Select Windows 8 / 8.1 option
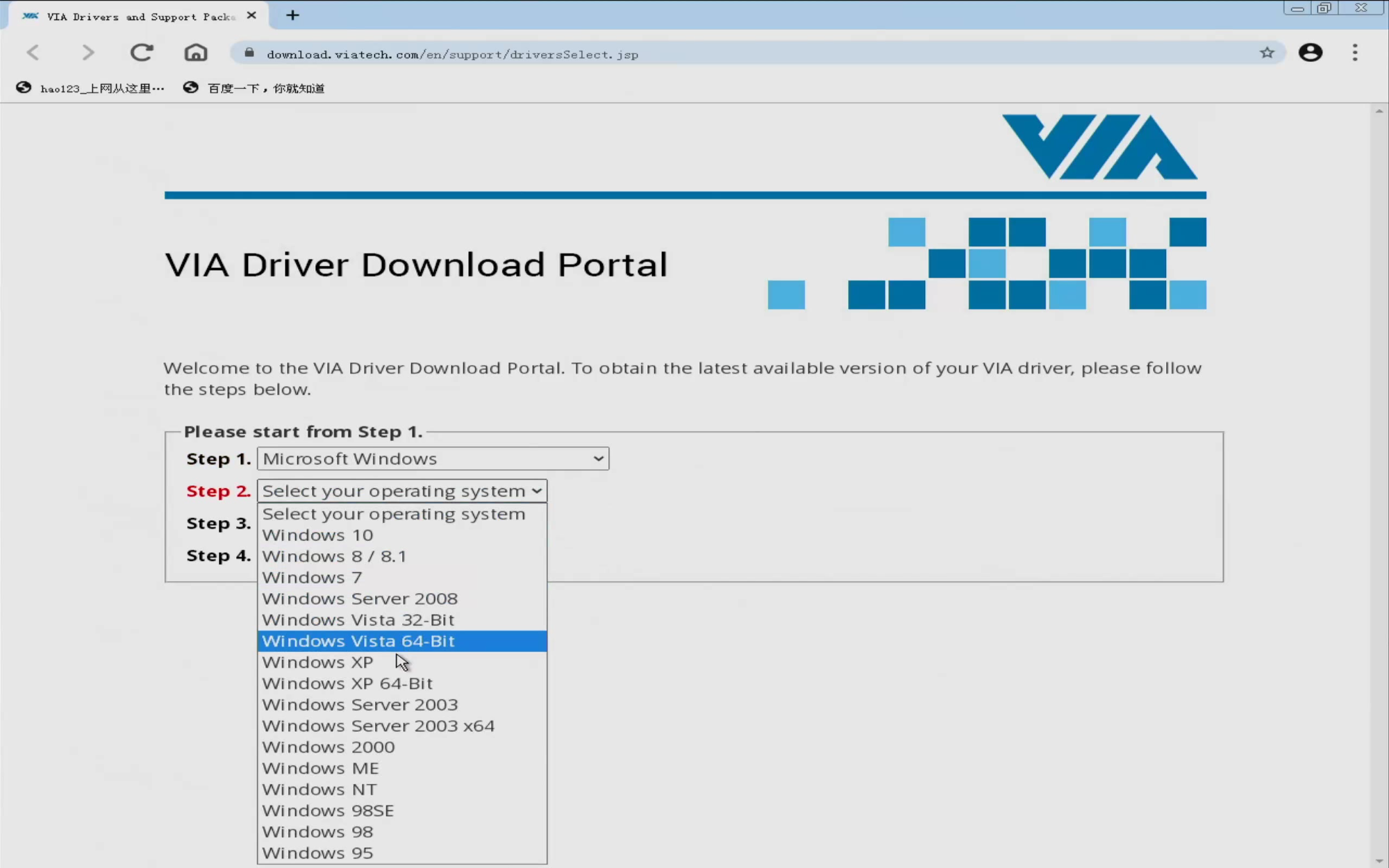This screenshot has height=868, width=1389. 402,557
